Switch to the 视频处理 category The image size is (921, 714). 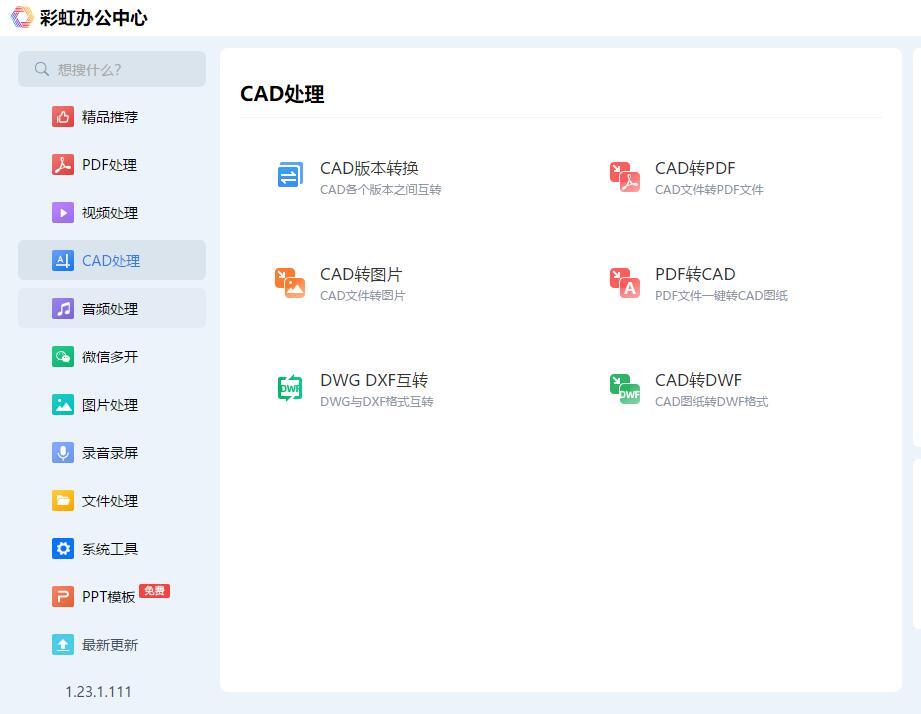pyautogui.click(x=110, y=213)
